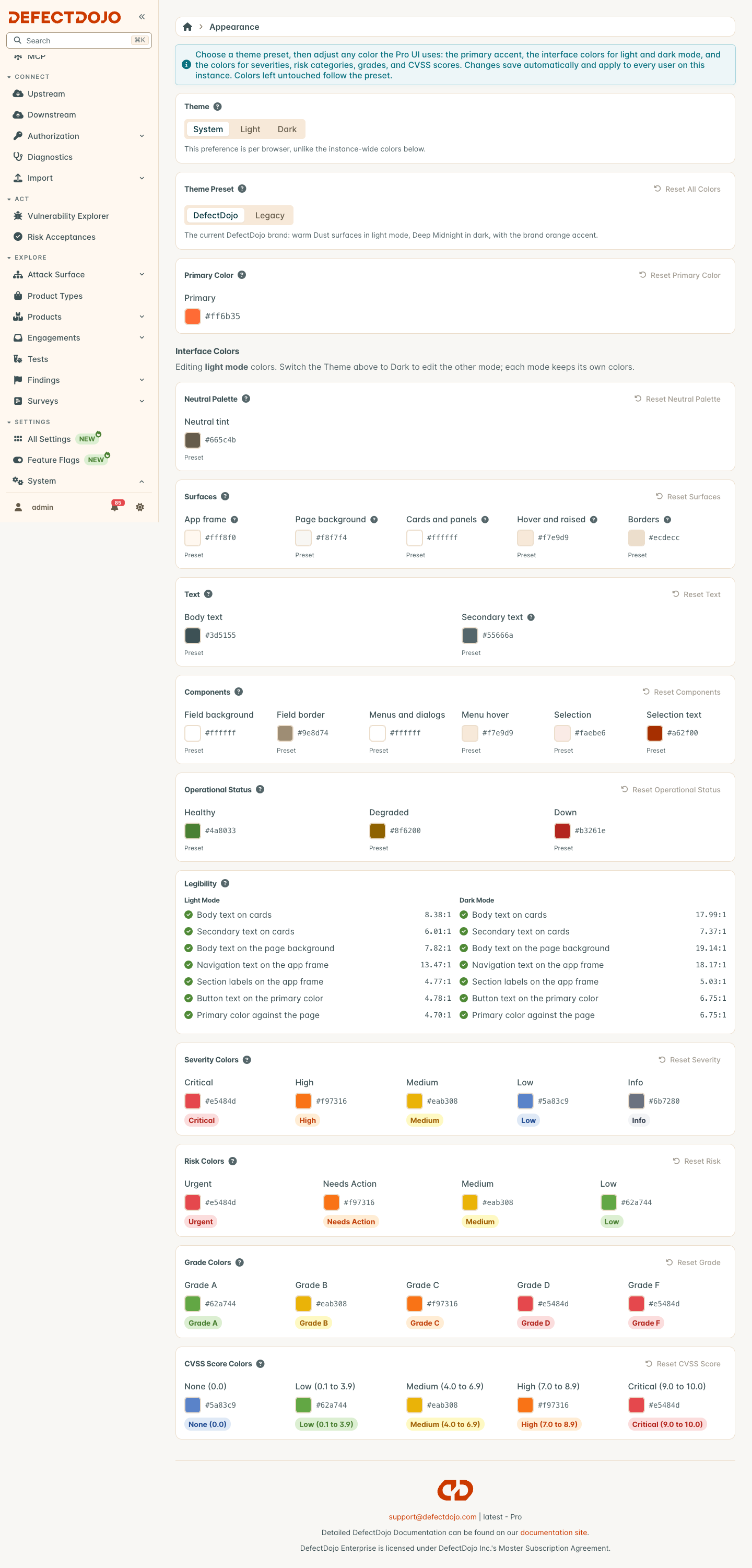Open Diagnostics in the sidebar
Viewport: 752px width, 1568px height.
tap(79, 157)
